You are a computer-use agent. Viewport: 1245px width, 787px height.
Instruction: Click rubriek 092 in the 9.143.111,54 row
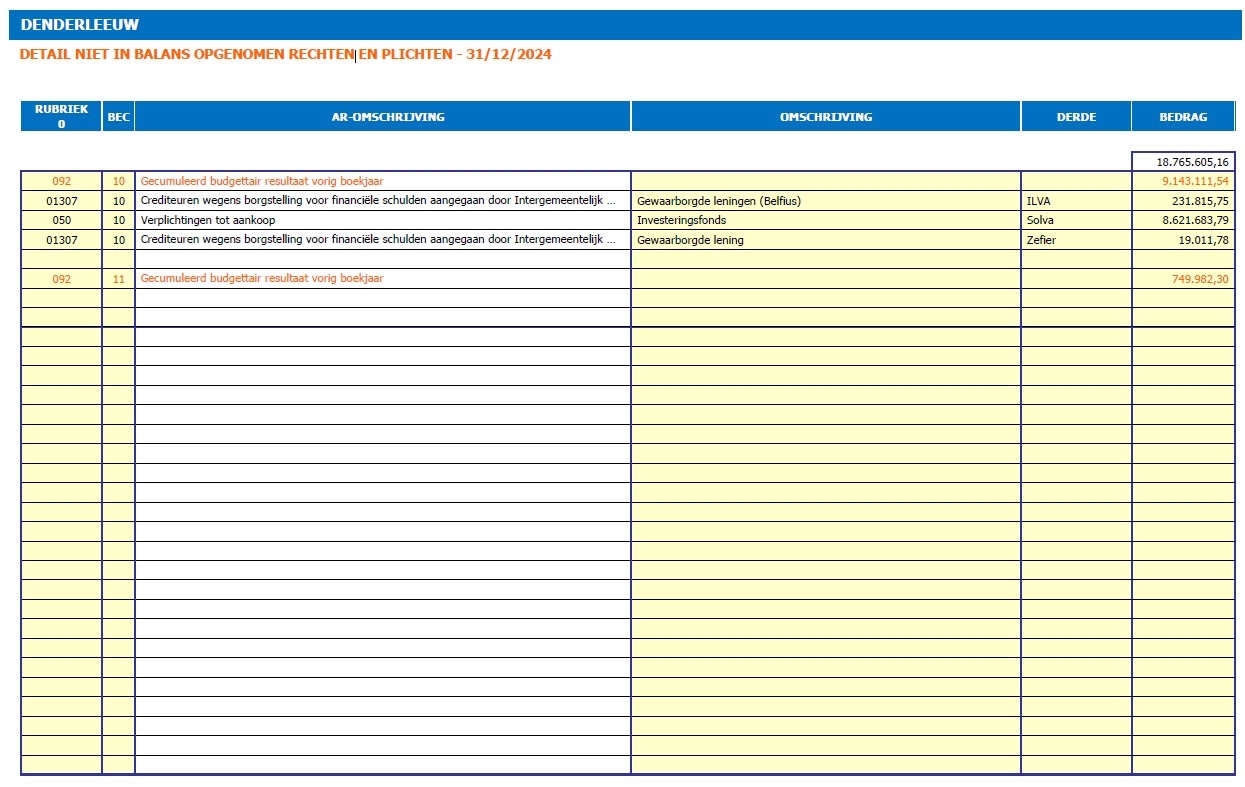[61, 182]
